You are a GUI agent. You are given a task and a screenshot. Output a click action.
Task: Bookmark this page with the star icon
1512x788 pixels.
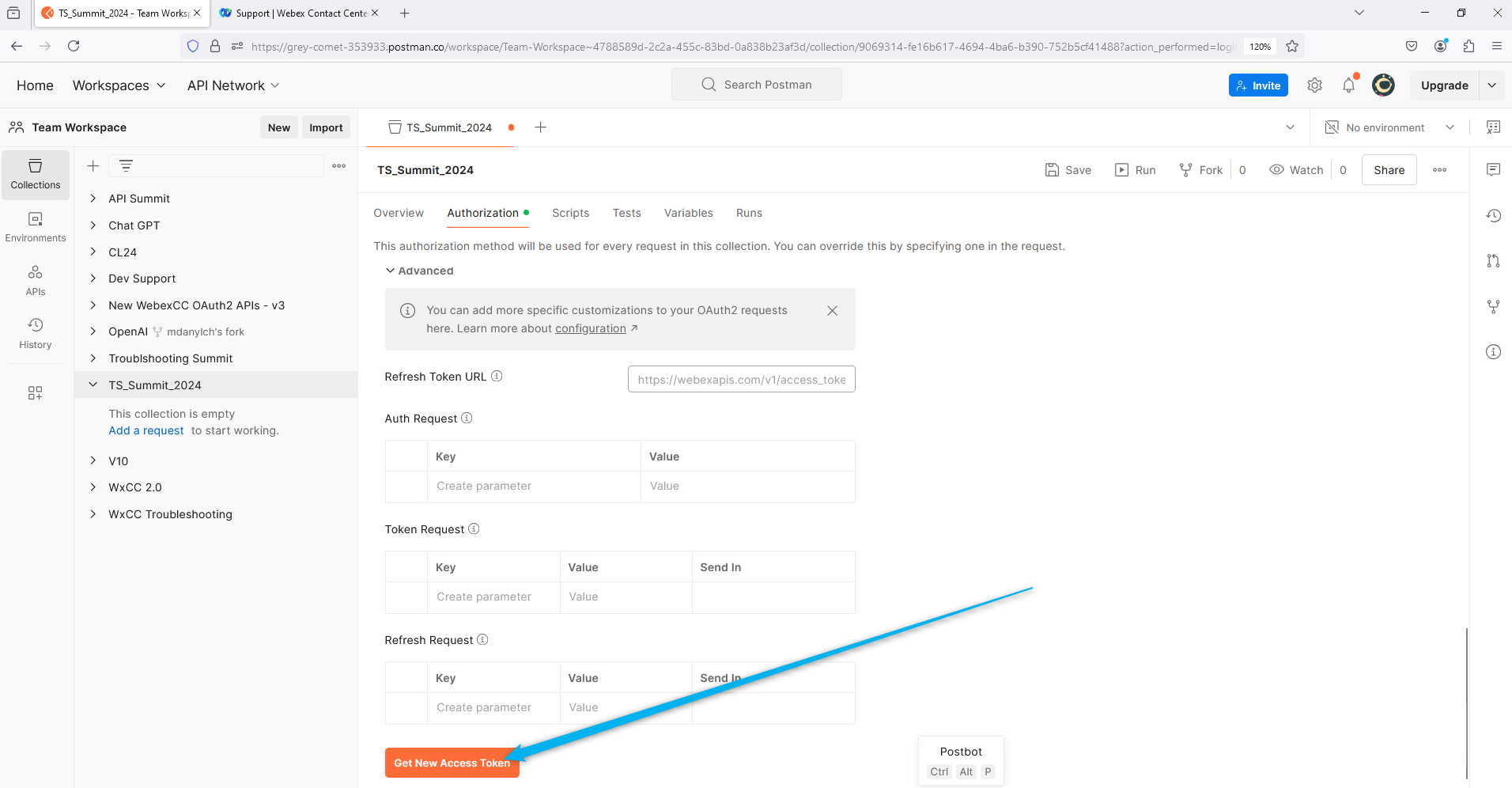[1292, 46]
